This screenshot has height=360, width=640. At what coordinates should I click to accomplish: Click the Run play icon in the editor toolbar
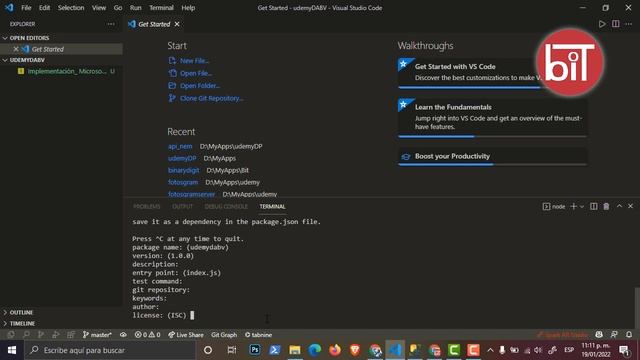tap(602, 24)
